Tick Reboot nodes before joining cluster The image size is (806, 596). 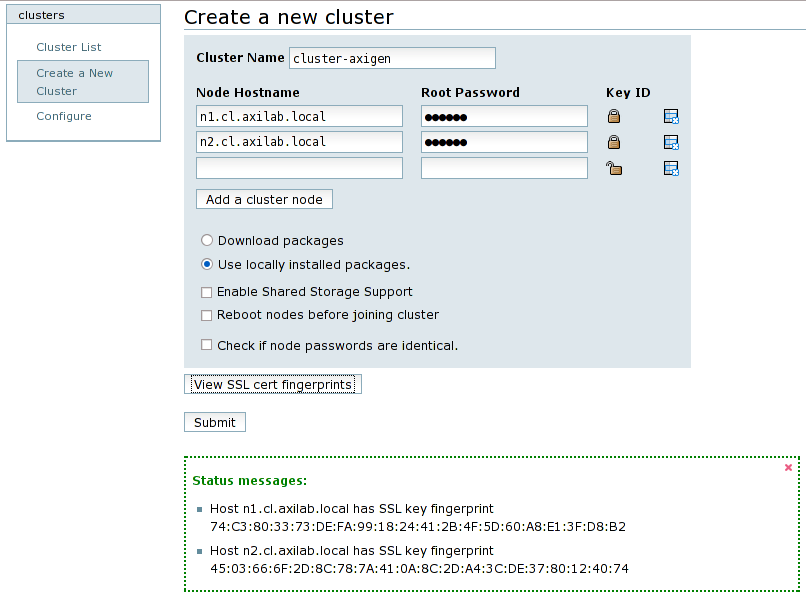point(207,315)
